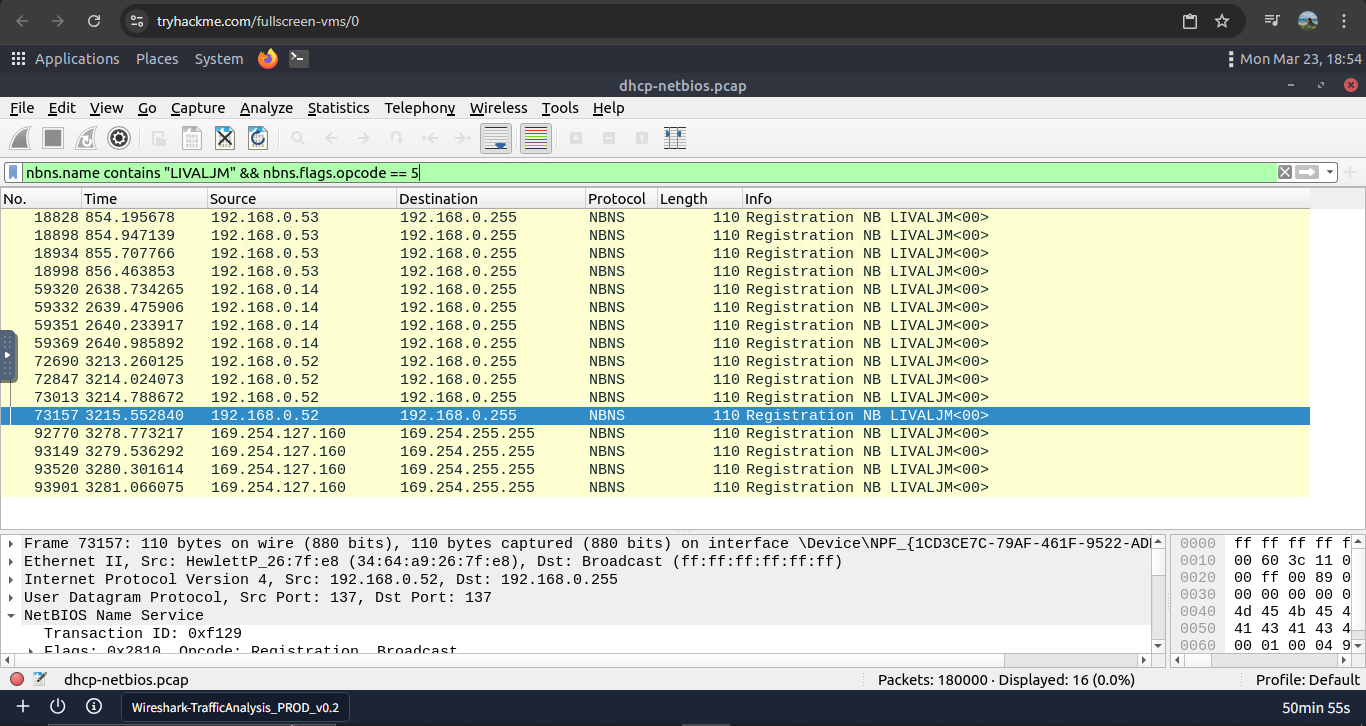Open the Capture menu
This screenshot has height=726, width=1366.
(x=198, y=108)
